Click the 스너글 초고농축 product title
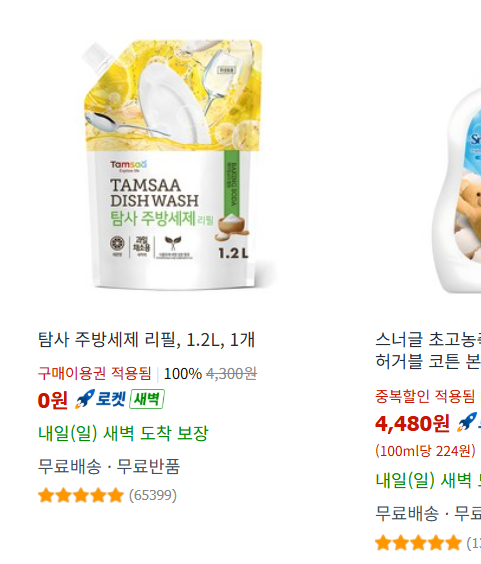The height and width of the screenshot is (564, 481). tap(428, 350)
